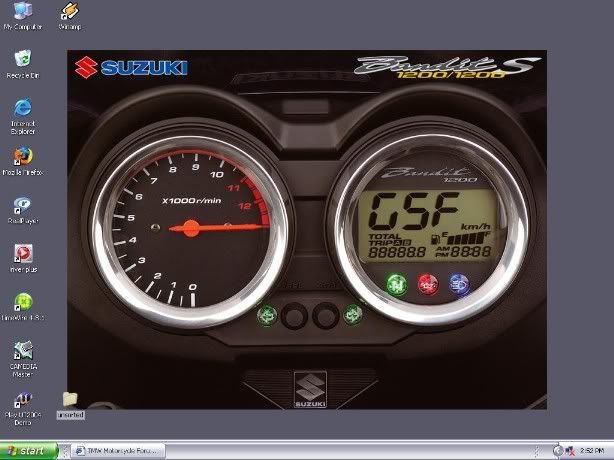Screen dimensions: 614x460
Task: Click the 2:52 PM taskbar clock
Action: point(592,451)
